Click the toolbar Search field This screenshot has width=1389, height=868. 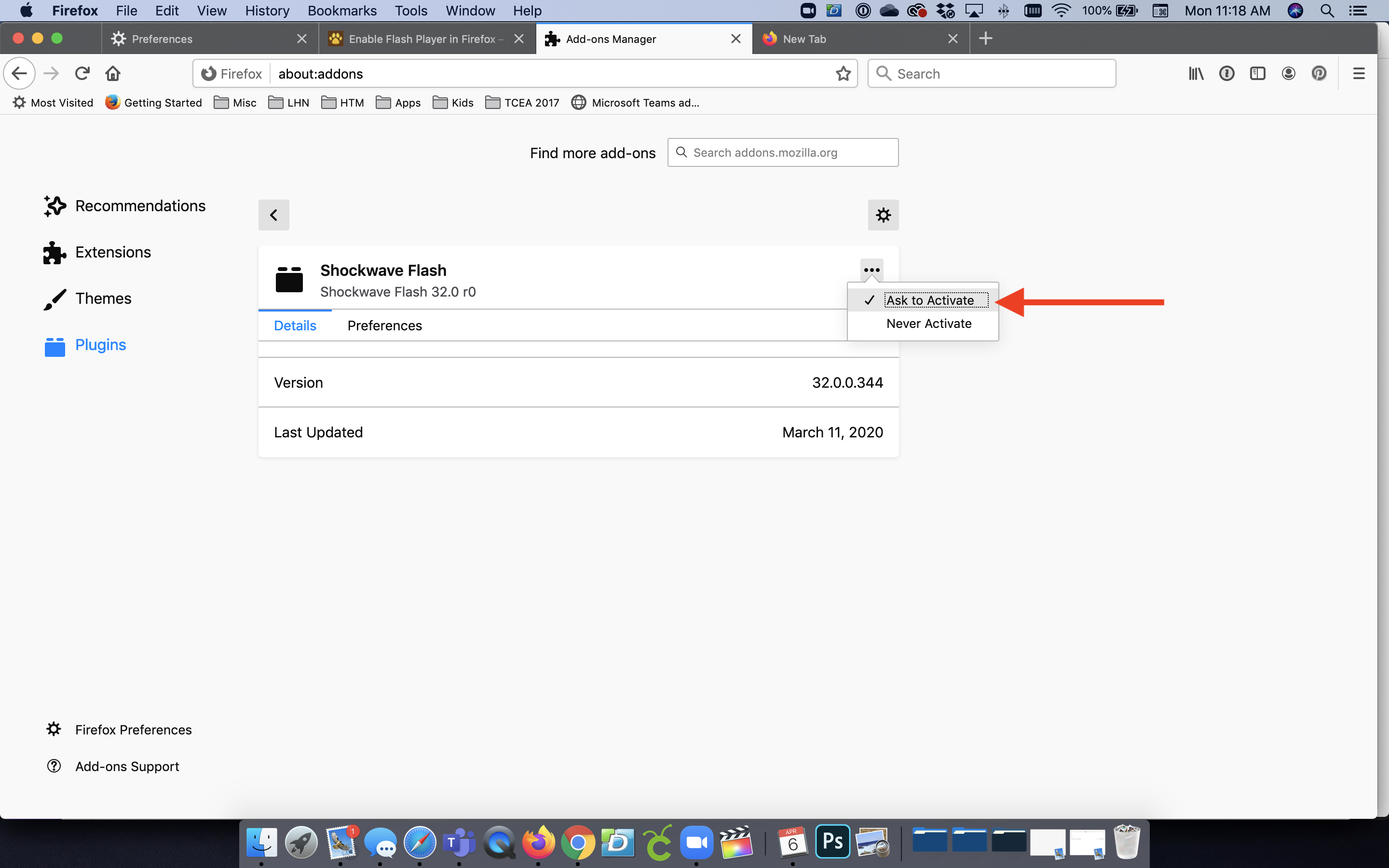coord(992,73)
